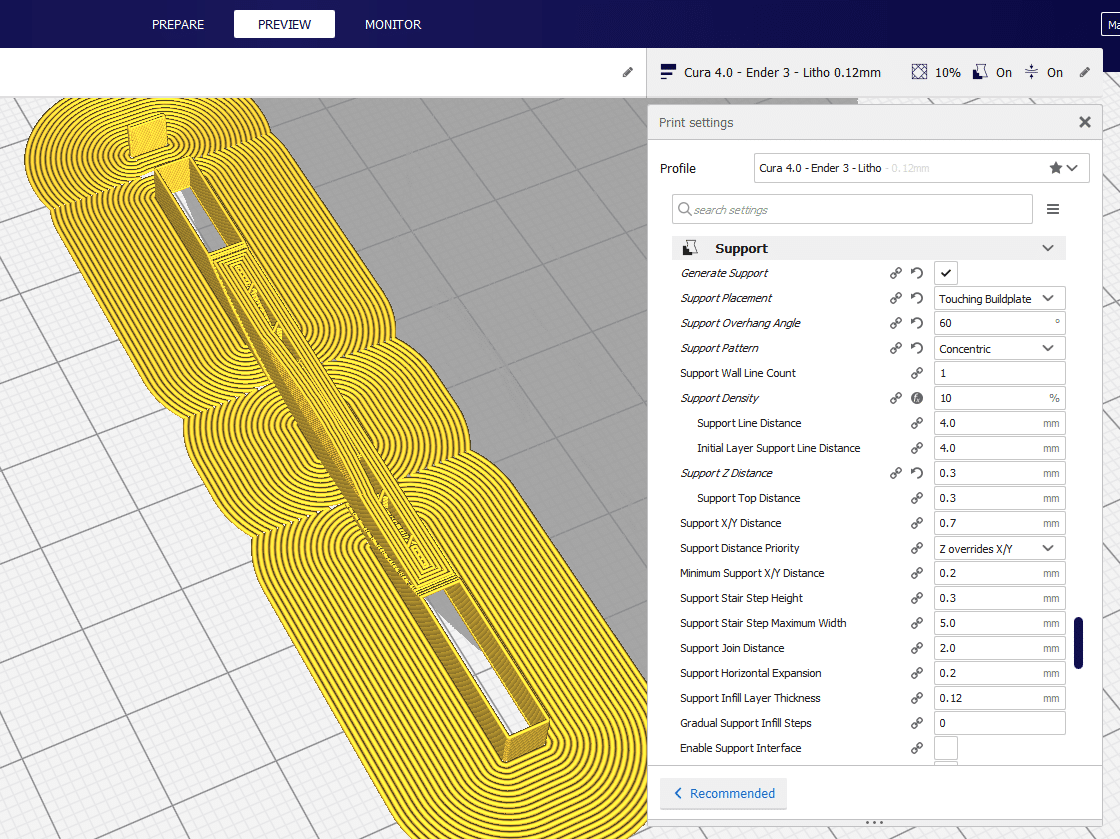Click the settings panel scrollbar thumb
The height and width of the screenshot is (839, 1120).
coord(1079,643)
